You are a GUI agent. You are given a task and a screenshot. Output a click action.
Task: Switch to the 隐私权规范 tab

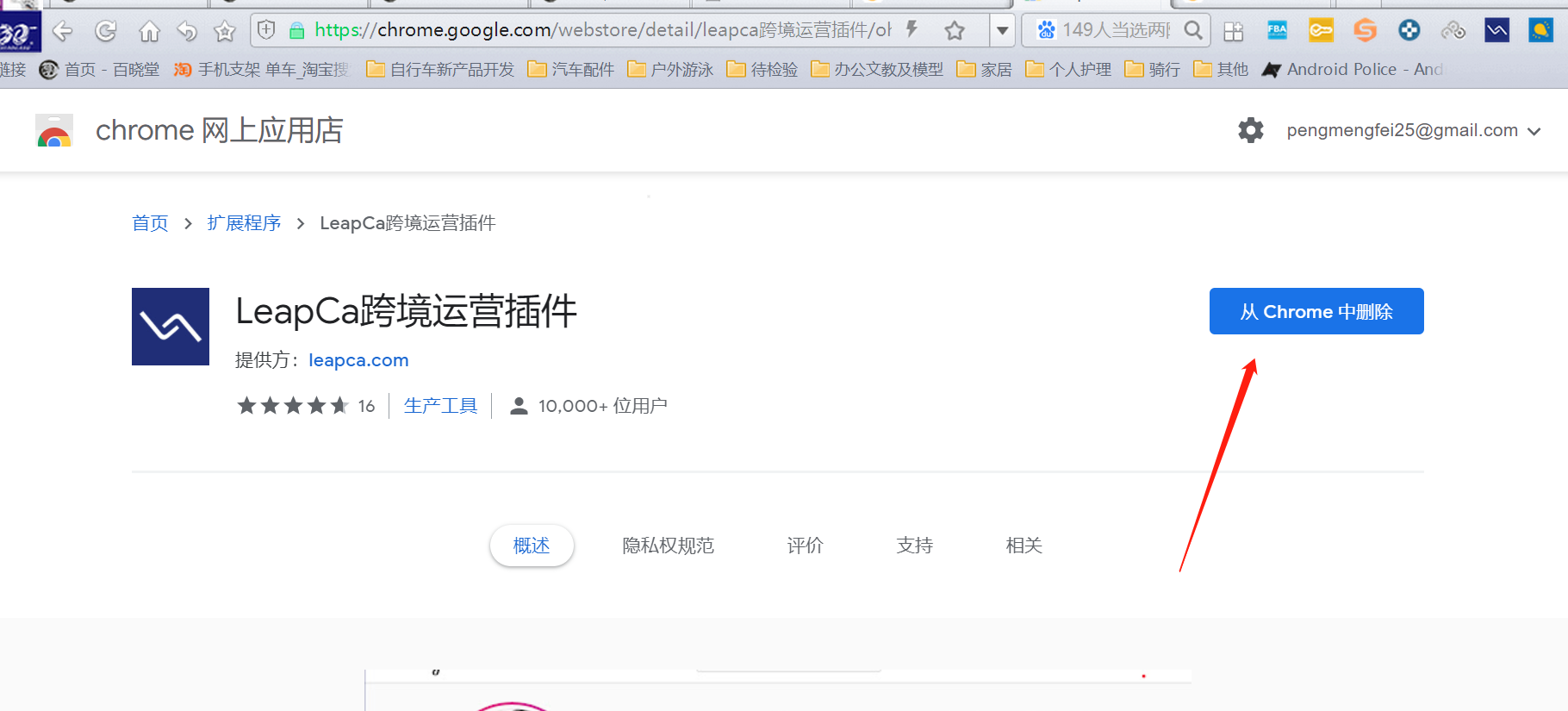click(x=669, y=546)
